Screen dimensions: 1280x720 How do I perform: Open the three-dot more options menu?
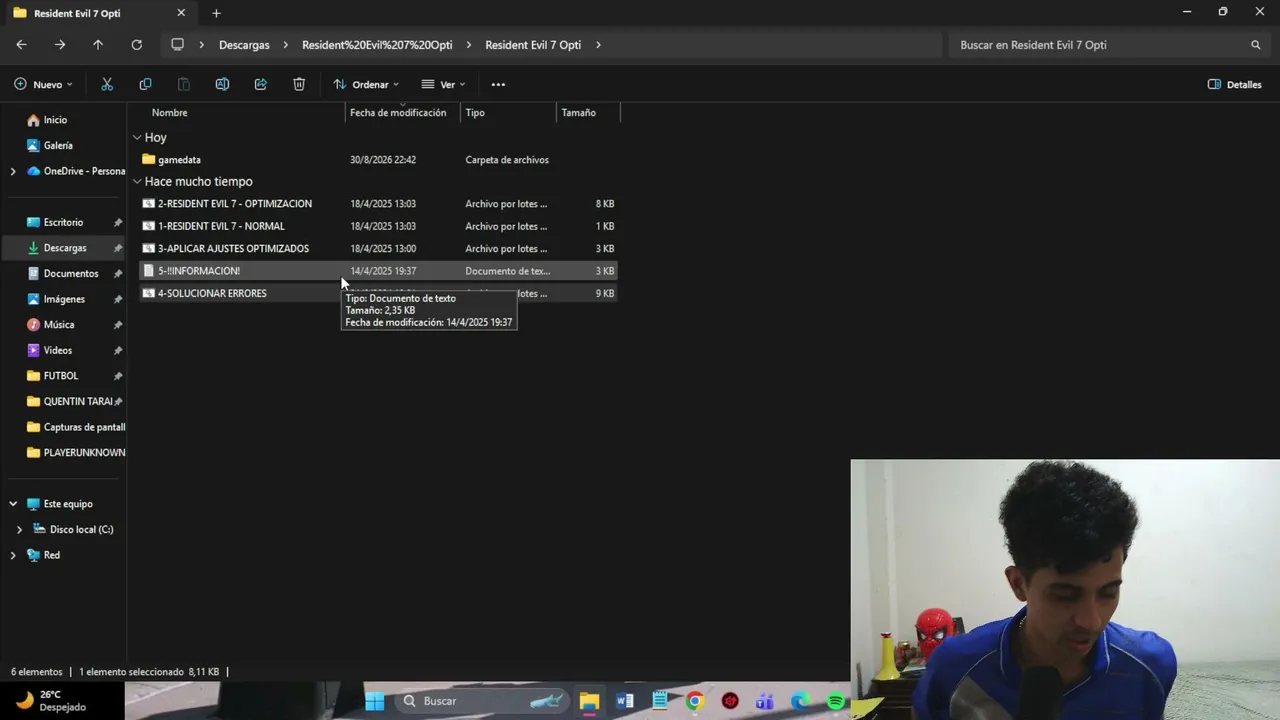click(x=498, y=85)
